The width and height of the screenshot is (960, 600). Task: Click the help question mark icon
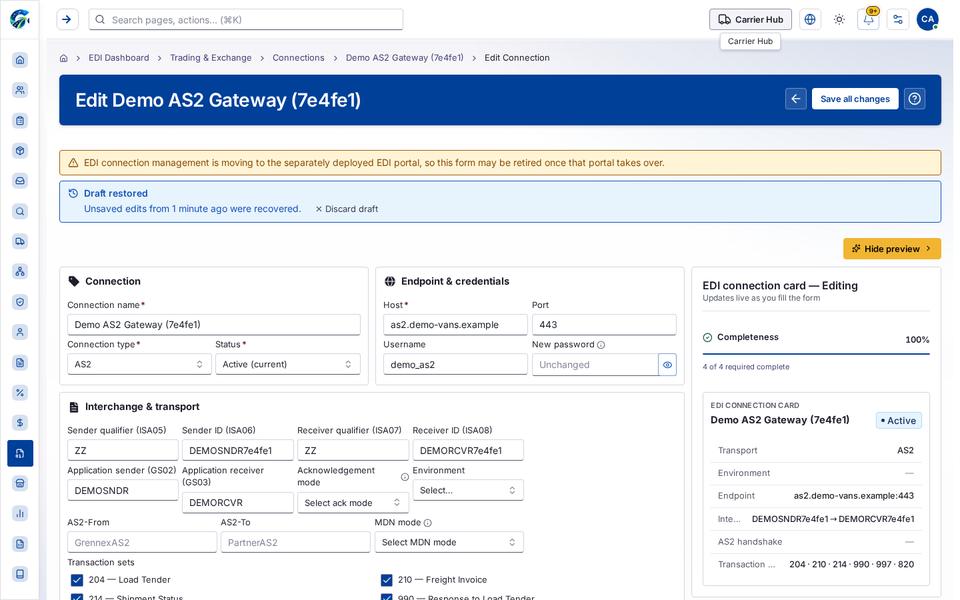(914, 99)
